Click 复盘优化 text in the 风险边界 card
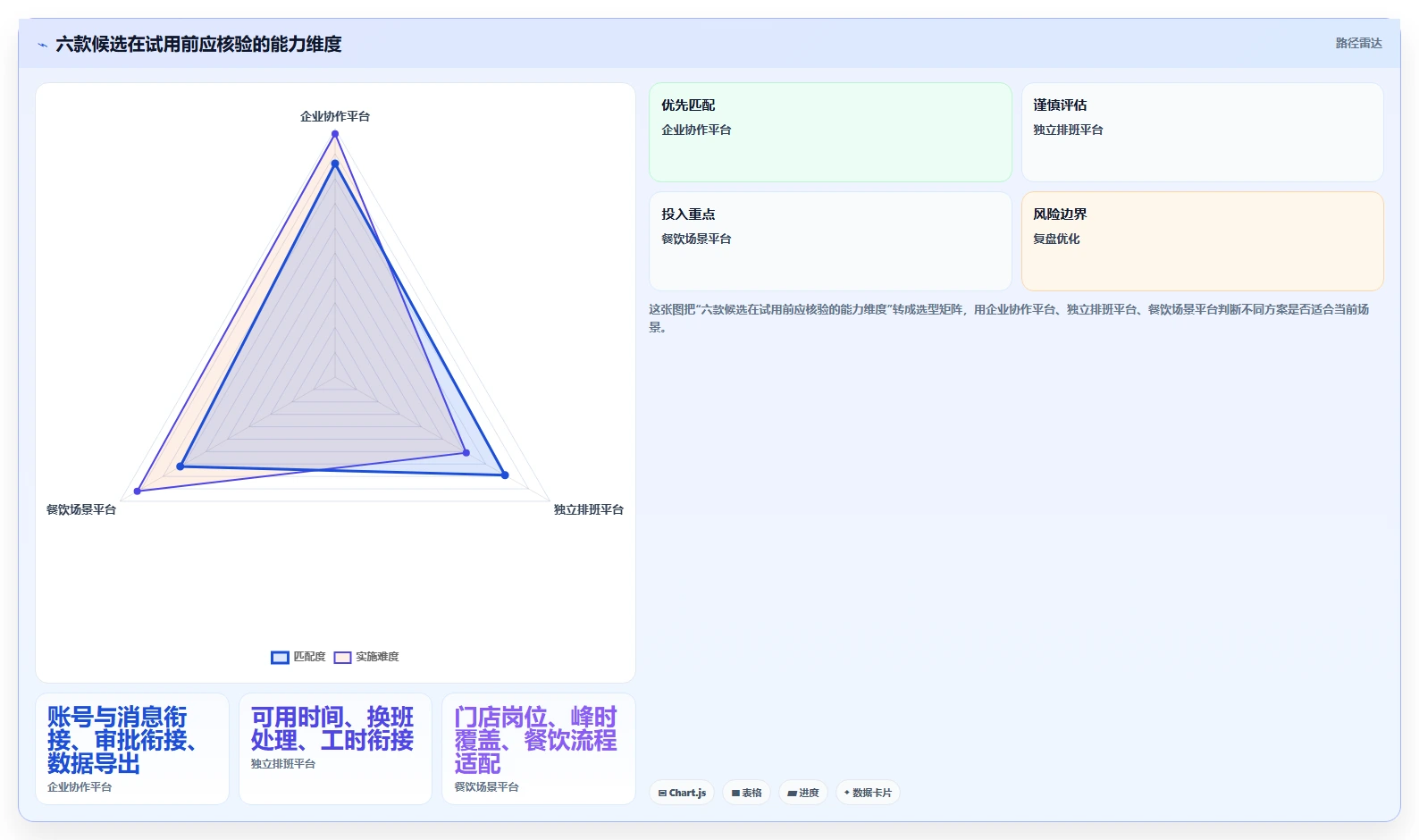The width and height of the screenshot is (1419, 840). [x=1056, y=239]
